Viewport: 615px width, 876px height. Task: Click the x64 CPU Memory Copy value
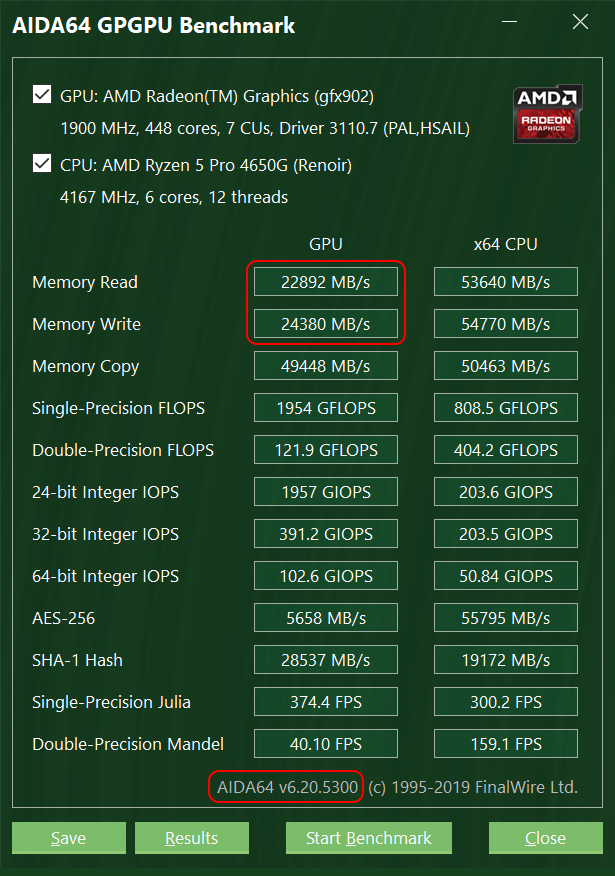pyautogui.click(x=506, y=366)
